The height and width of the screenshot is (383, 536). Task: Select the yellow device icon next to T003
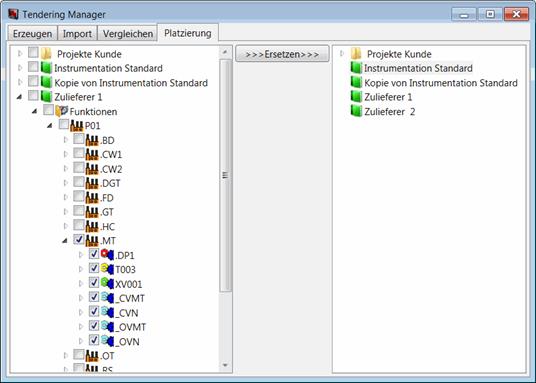[x=107, y=269]
